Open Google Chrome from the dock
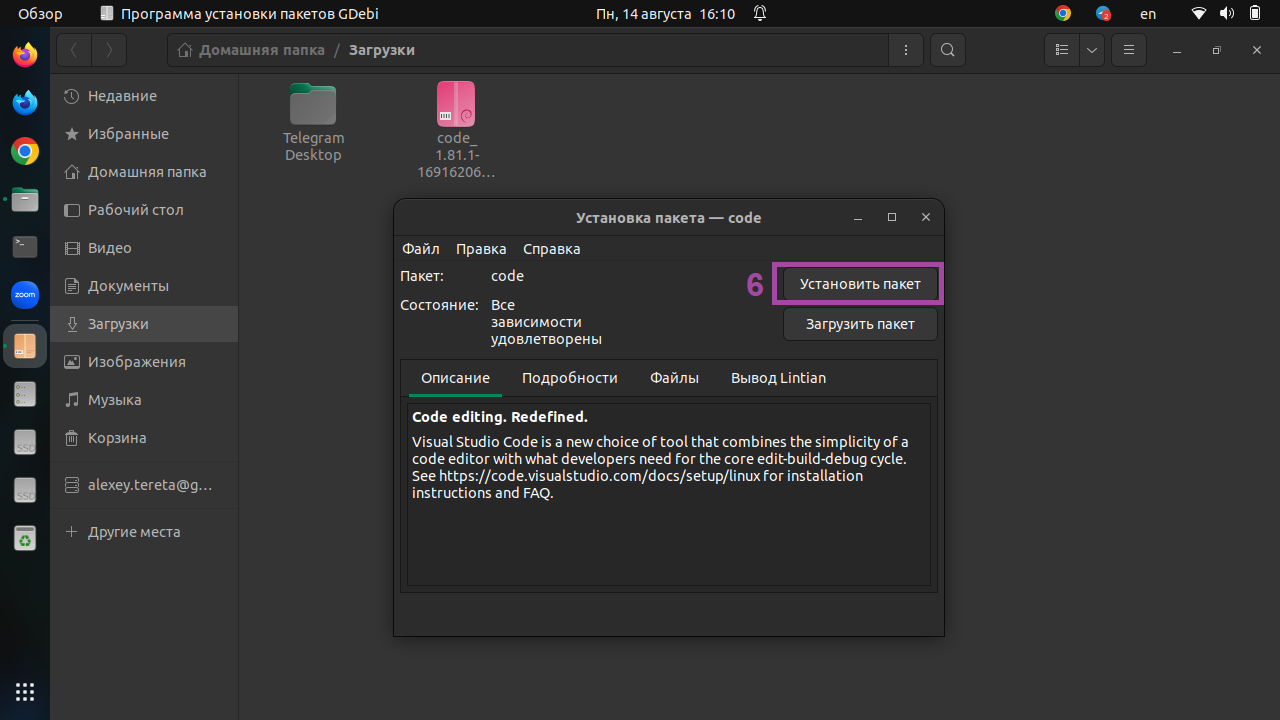Viewport: 1280px width, 720px height. pos(25,151)
